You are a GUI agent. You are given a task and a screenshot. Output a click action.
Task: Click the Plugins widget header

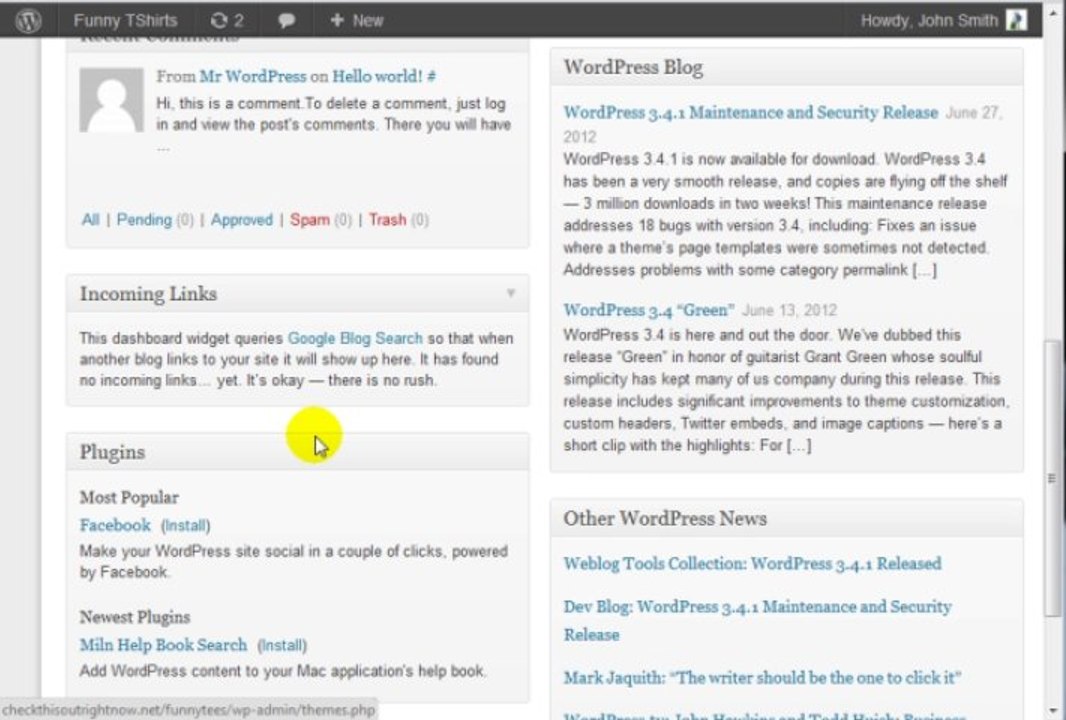[298, 452]
